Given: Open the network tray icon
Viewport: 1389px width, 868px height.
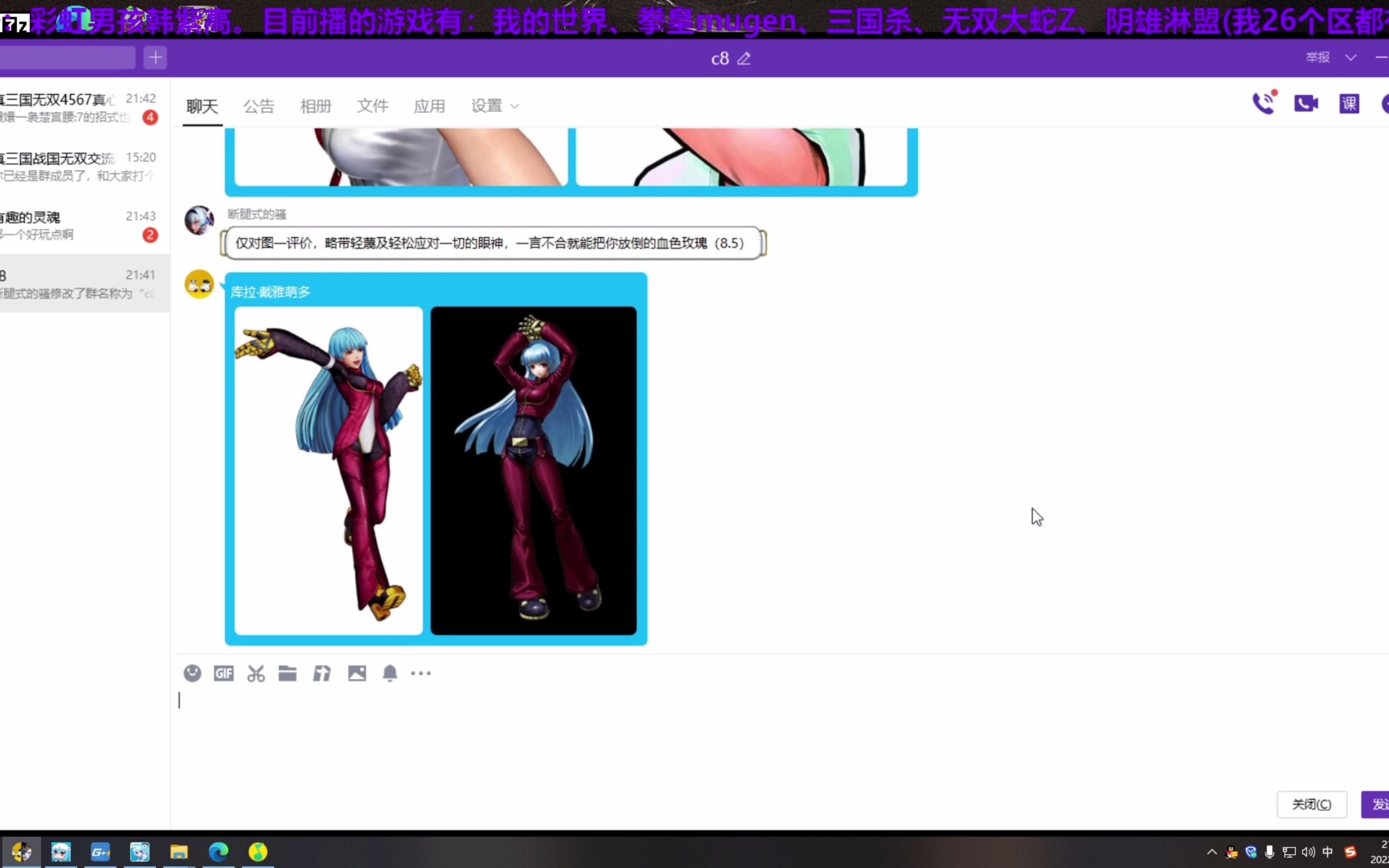Looking at the screenshot, I should pos(1289,852).
